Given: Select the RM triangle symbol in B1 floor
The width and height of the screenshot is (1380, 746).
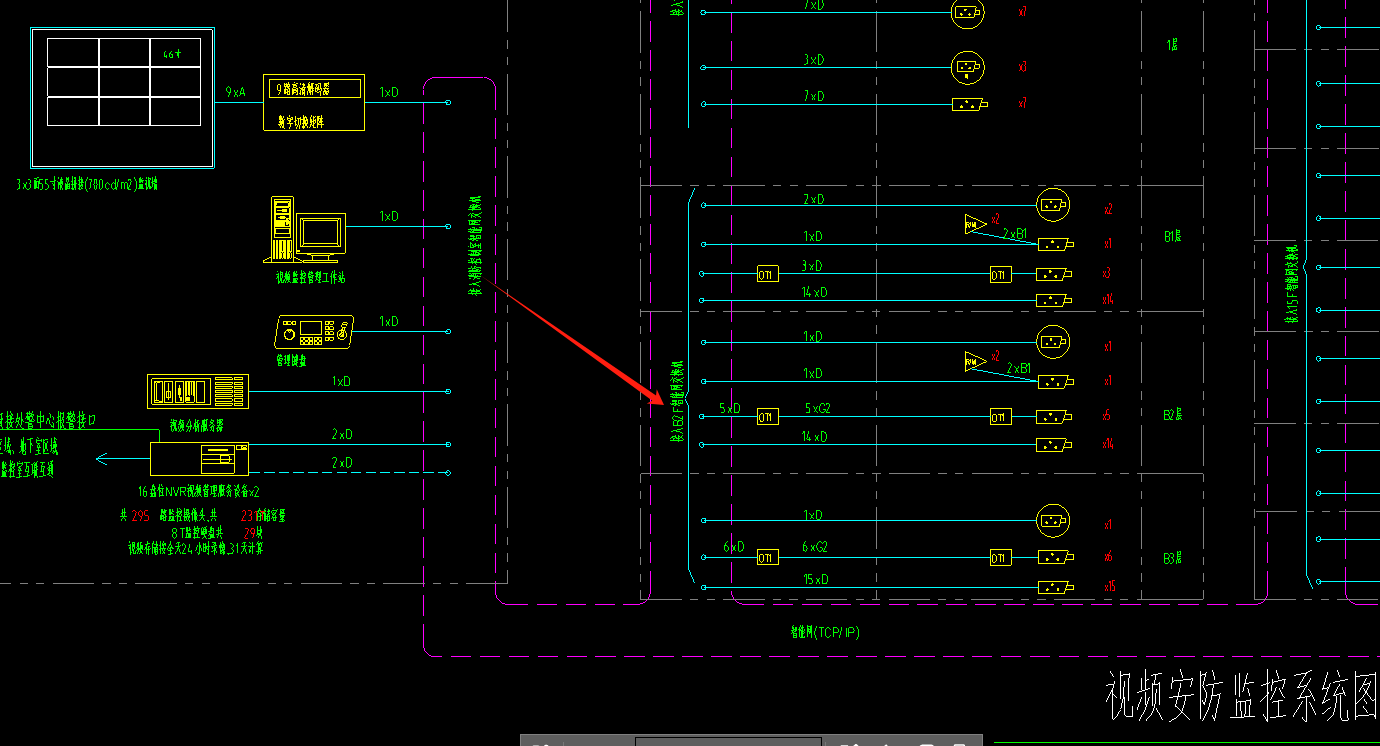Looking at the screenshot, I should click(x=975, y=224).
